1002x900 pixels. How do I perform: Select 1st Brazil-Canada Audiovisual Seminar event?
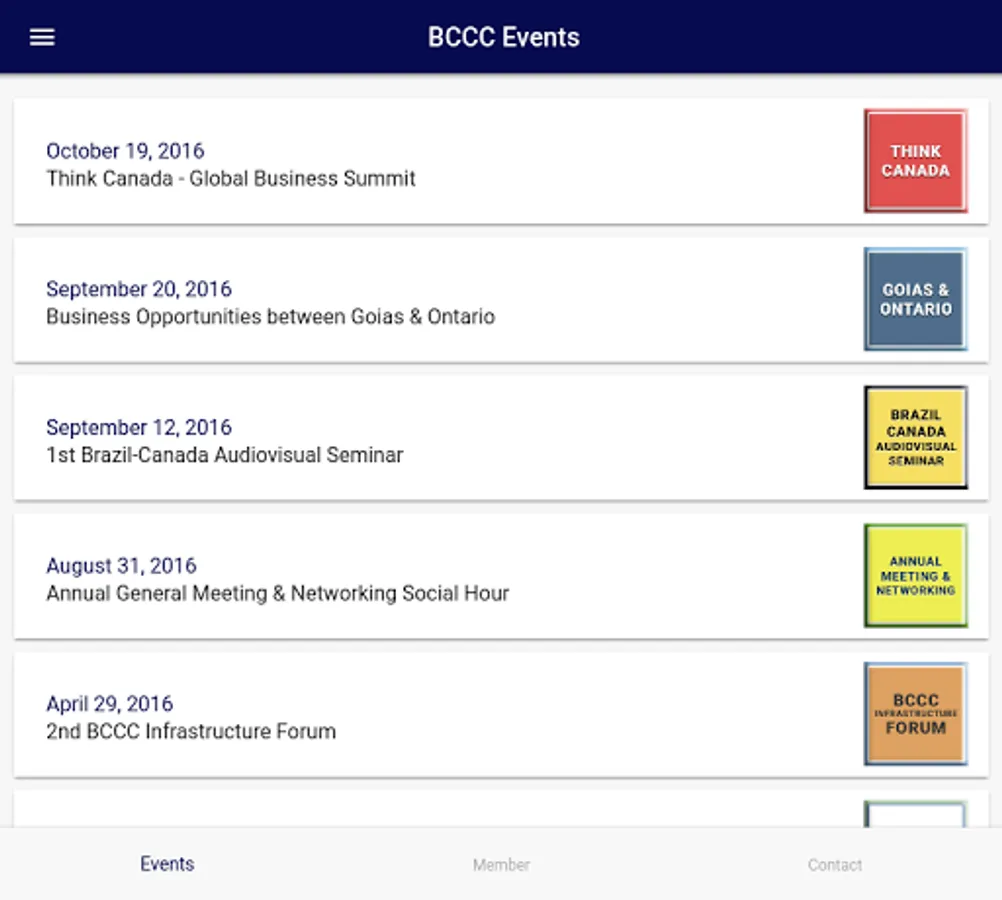click(225, 455)
